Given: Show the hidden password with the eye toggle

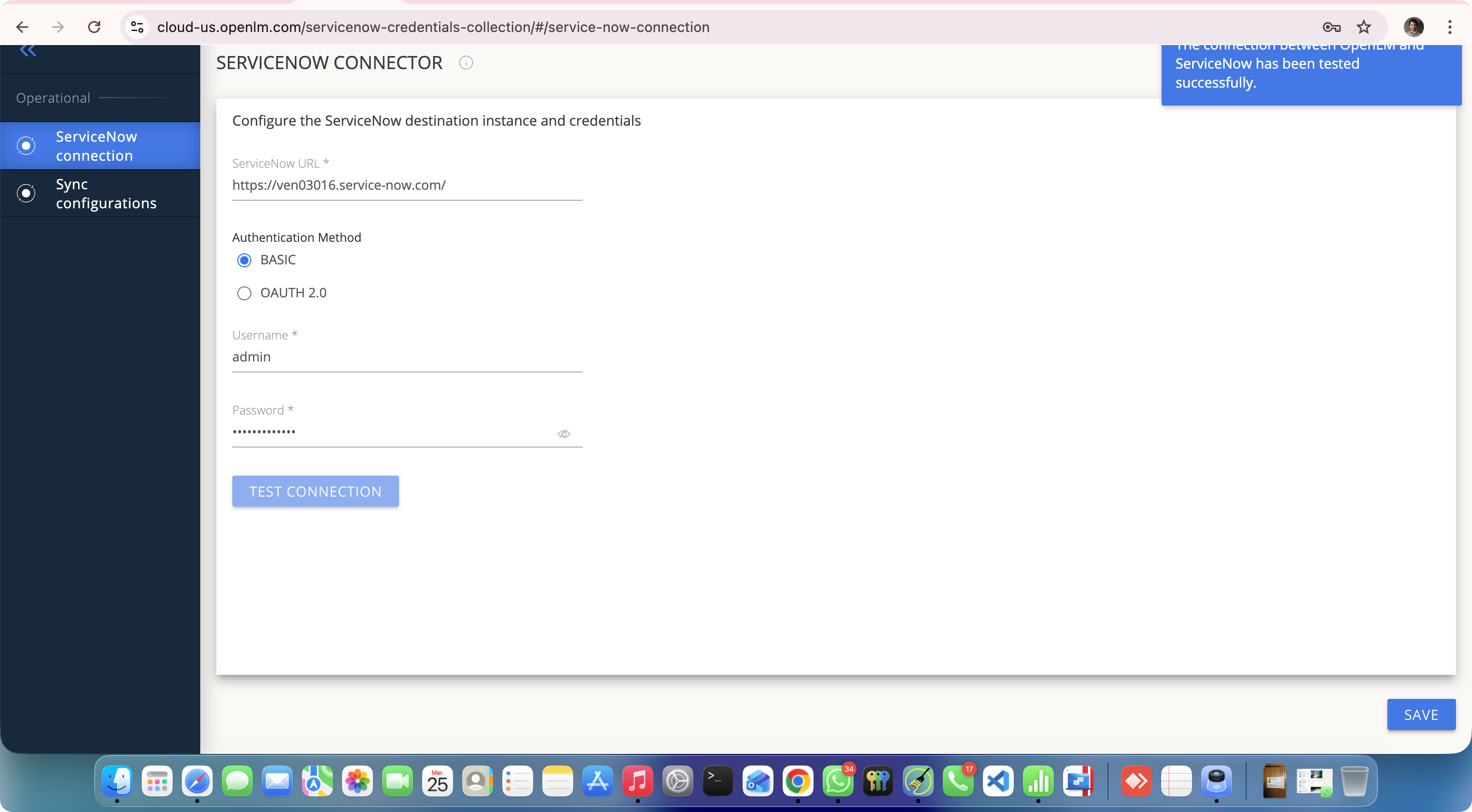Looking at the screenshot, I should [x=564, y=434].
